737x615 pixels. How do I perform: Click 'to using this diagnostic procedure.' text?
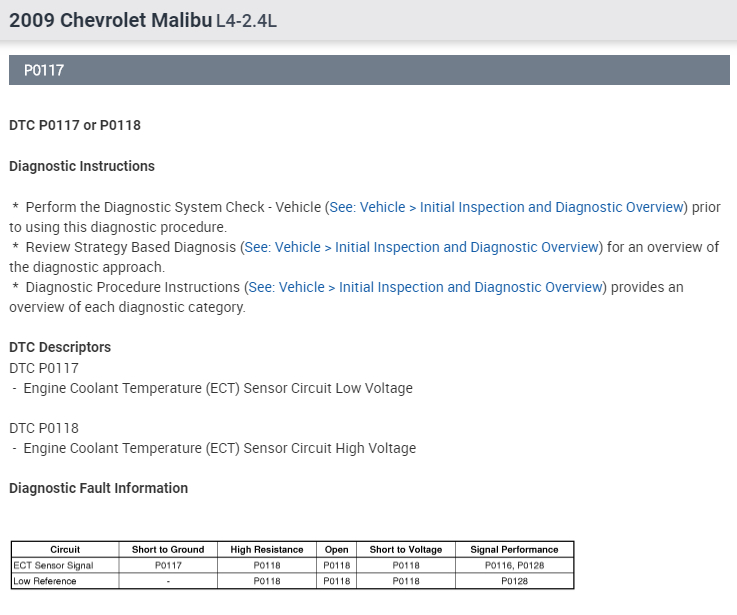click(x=118, y=227)
